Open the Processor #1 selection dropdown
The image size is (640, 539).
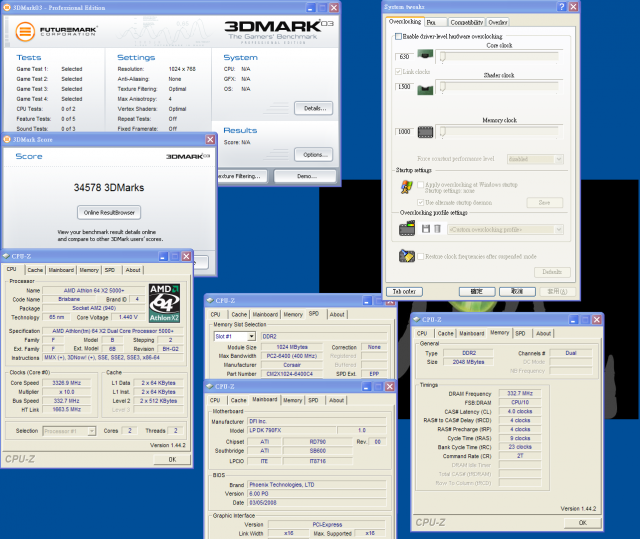pyautogui.click(x=69, y=431)
